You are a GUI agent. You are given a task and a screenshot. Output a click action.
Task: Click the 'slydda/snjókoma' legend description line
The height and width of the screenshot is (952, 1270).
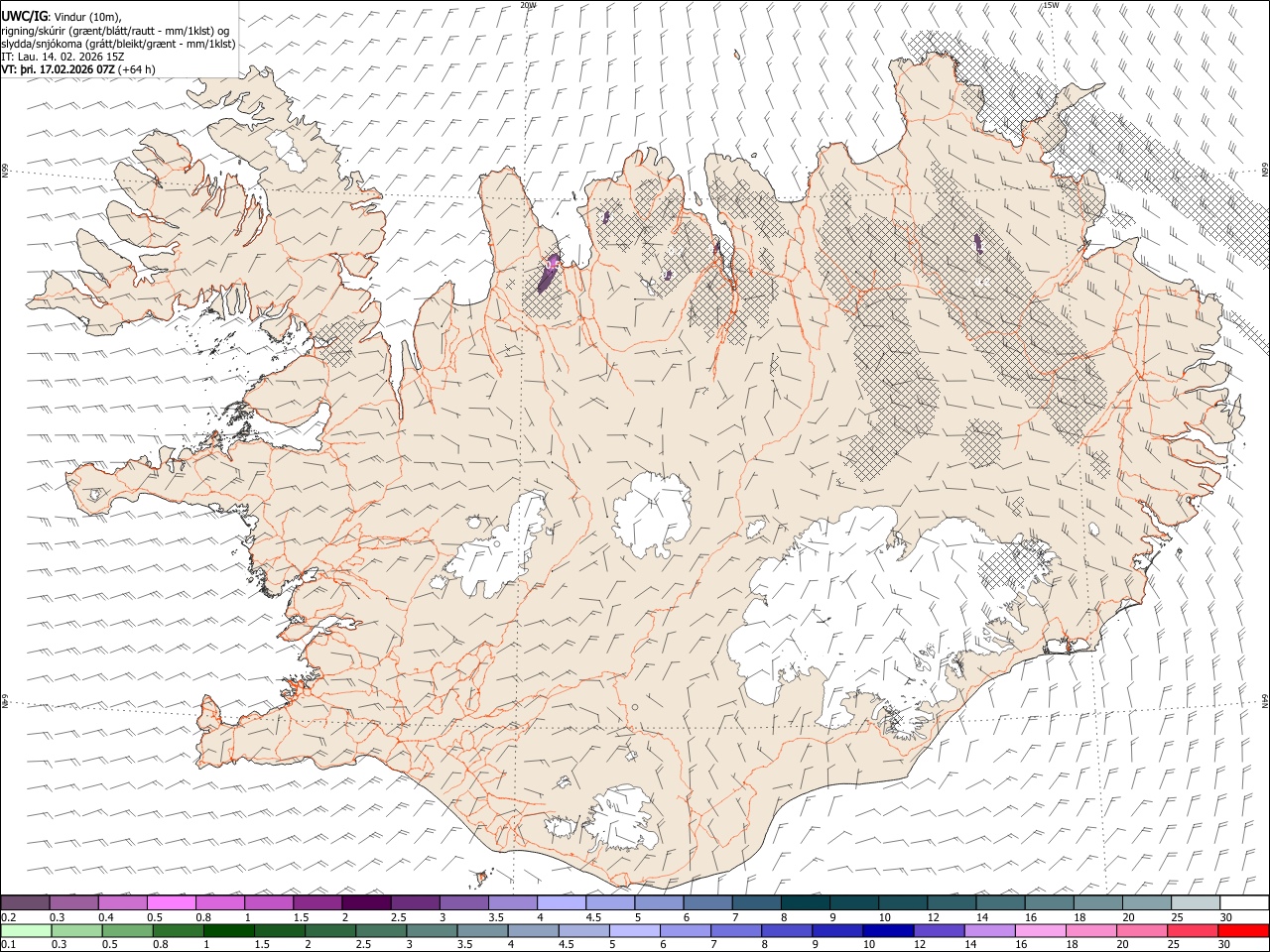click(x=118, y=44)
